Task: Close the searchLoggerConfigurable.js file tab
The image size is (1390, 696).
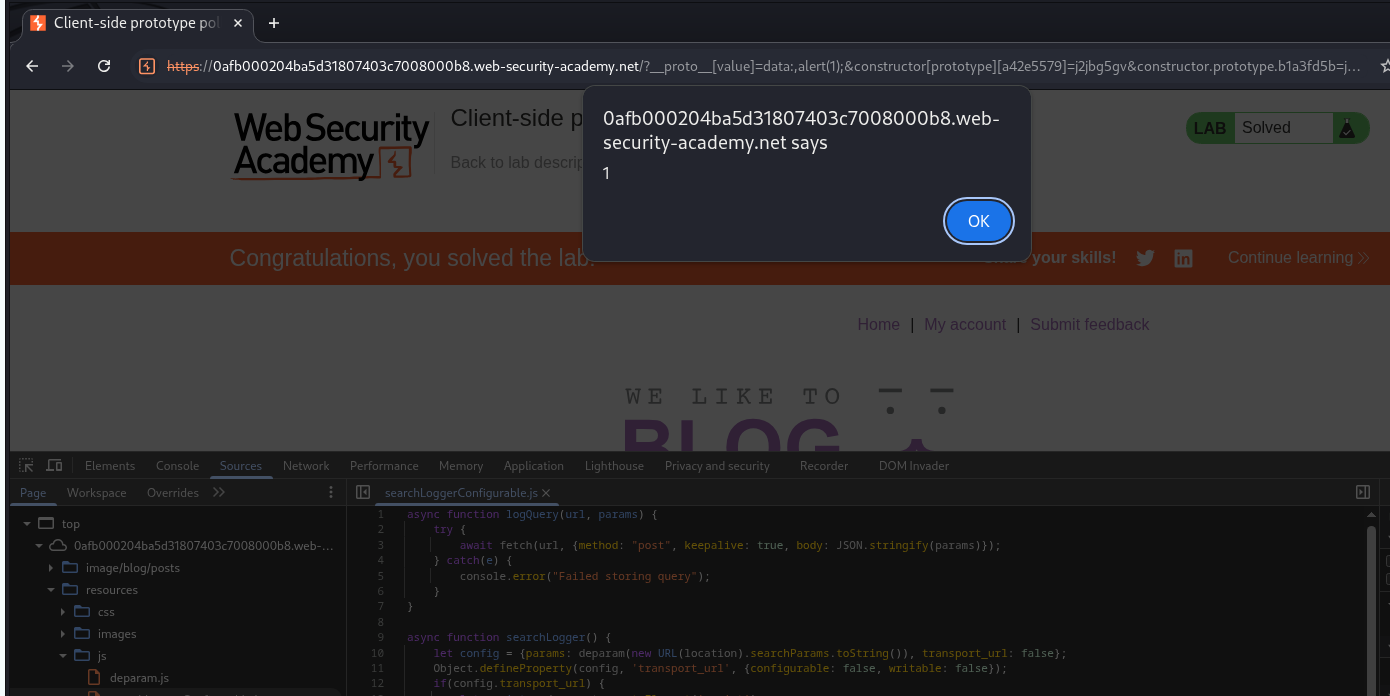Action: pos(546,493)
